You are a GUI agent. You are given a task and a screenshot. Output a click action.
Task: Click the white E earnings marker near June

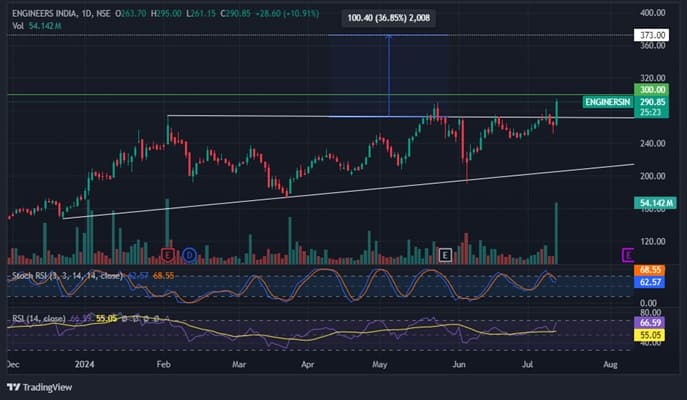pyautogui.click(x=446, y=255)
